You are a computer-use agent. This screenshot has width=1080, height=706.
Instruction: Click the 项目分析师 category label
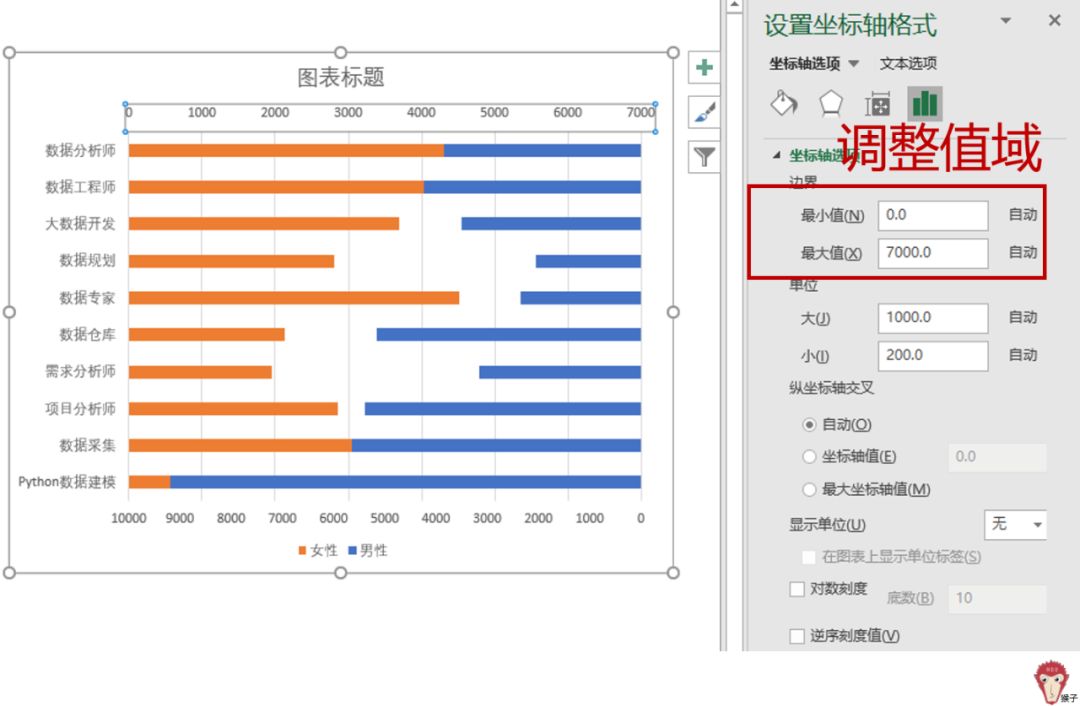pyautogui.click(x=80, y=408)
